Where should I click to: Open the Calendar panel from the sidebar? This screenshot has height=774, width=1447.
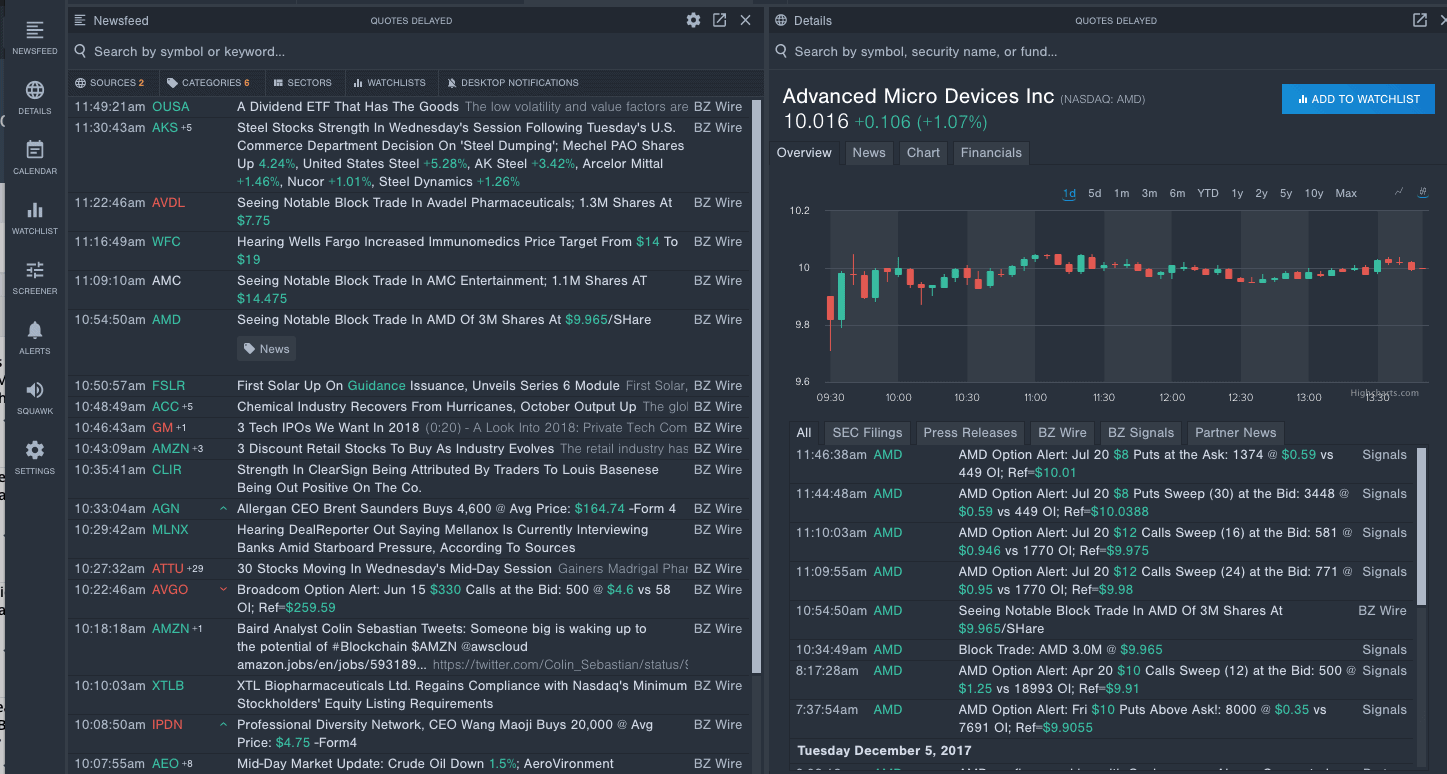coord(34,153)
